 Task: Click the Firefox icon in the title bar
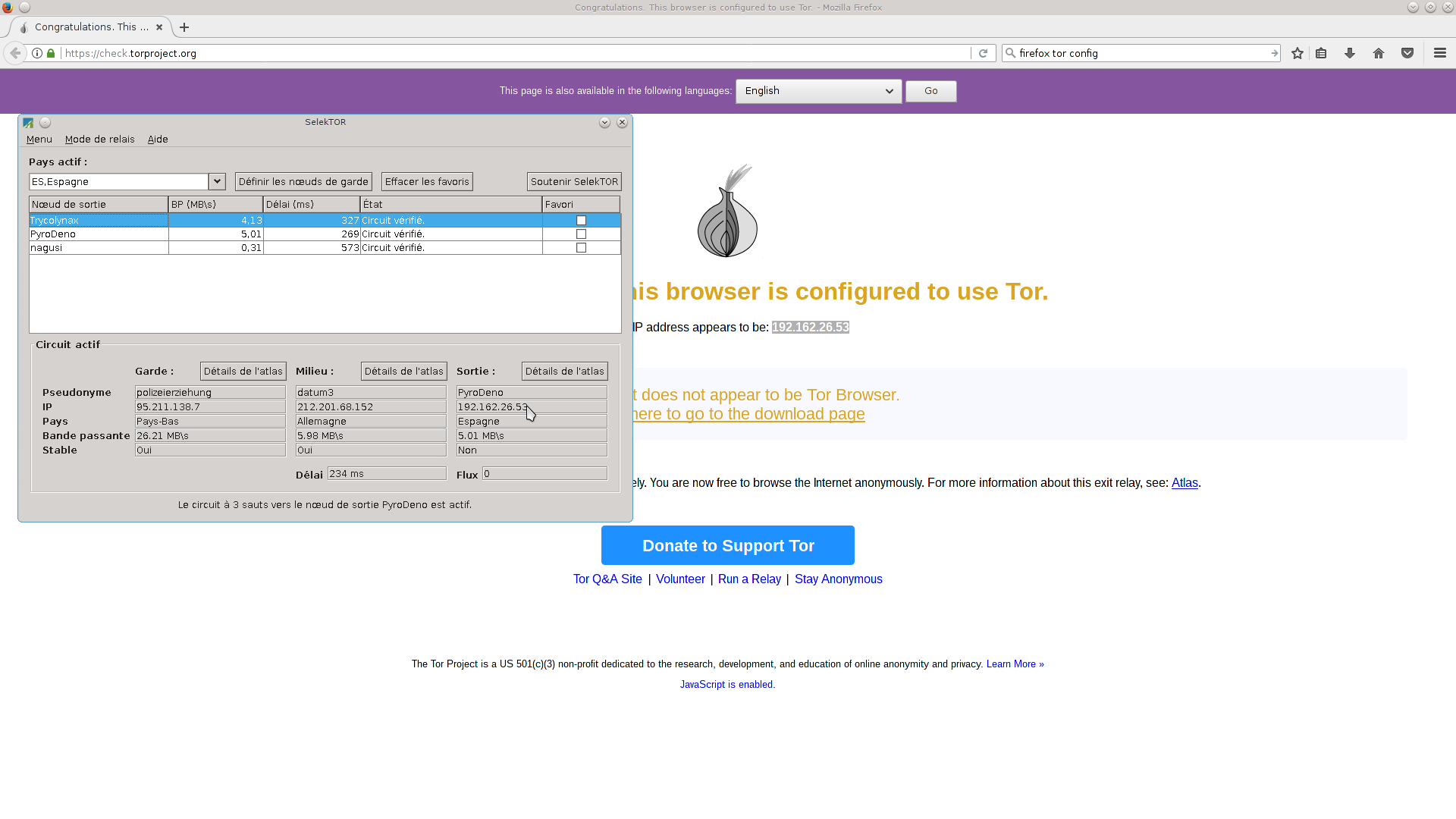coord(8,8)
